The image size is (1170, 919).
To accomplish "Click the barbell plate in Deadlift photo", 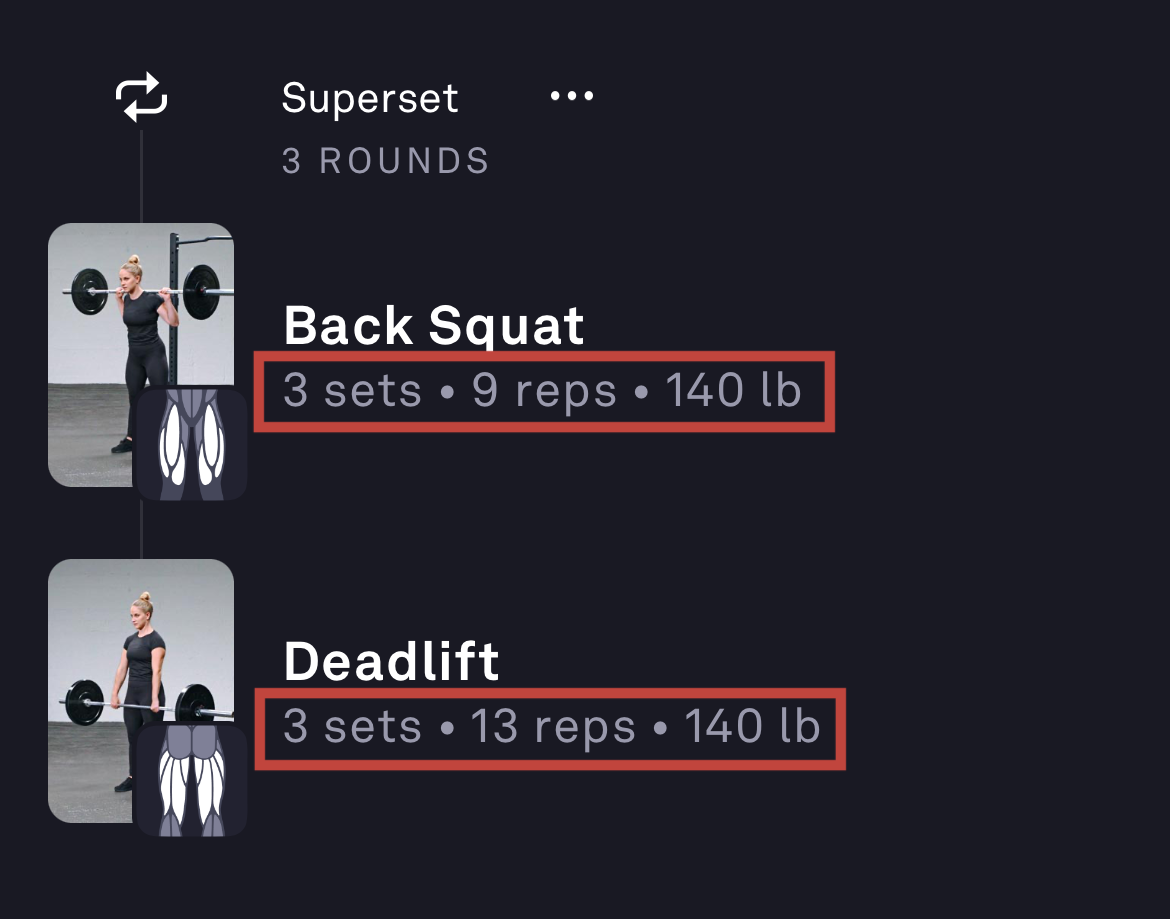I will coord(86,701).
